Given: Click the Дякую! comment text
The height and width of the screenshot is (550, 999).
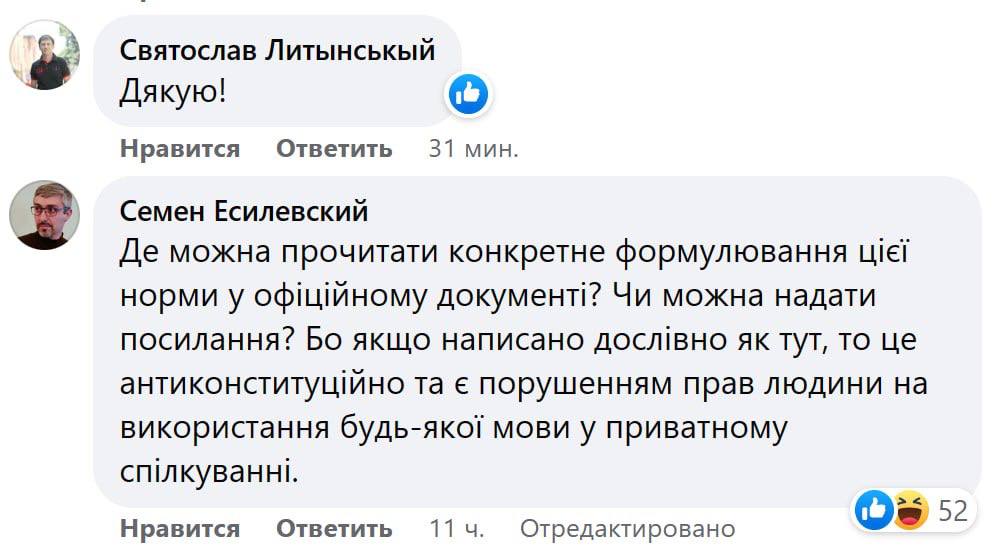Looking at the screenshot, I should (173, 93).
